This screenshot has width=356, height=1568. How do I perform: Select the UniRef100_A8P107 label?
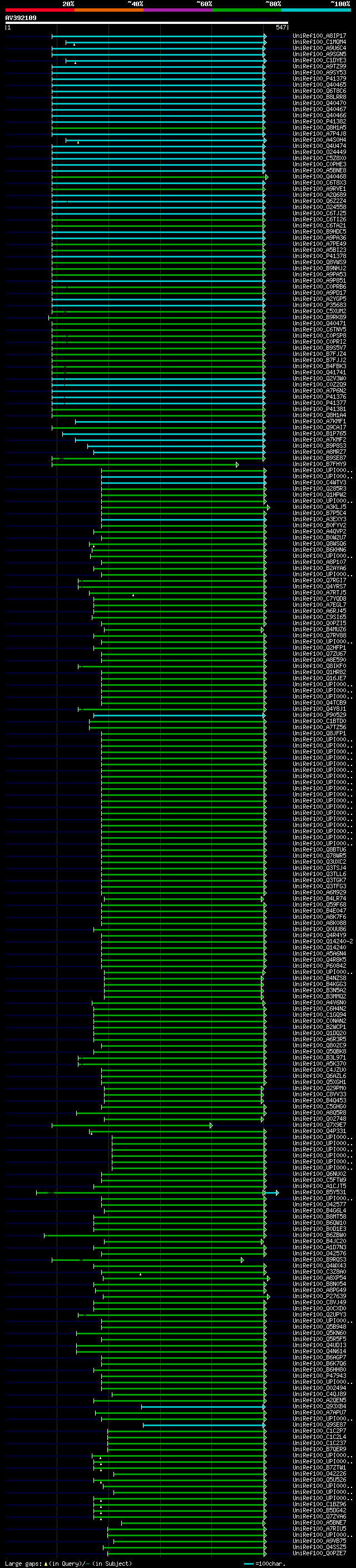[x=319, y=562]
